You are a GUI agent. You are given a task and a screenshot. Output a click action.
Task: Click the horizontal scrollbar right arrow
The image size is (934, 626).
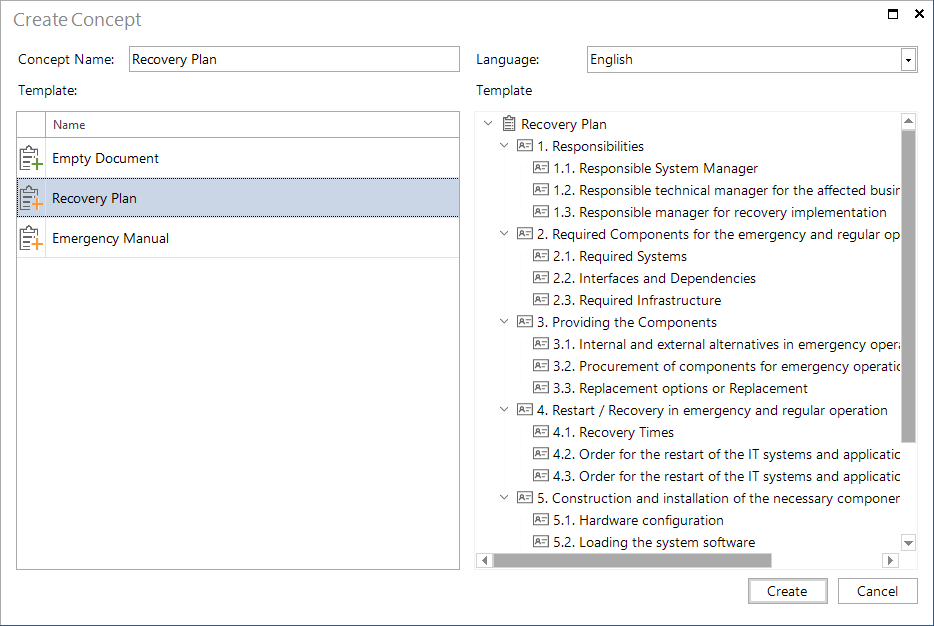pos(891,560)
